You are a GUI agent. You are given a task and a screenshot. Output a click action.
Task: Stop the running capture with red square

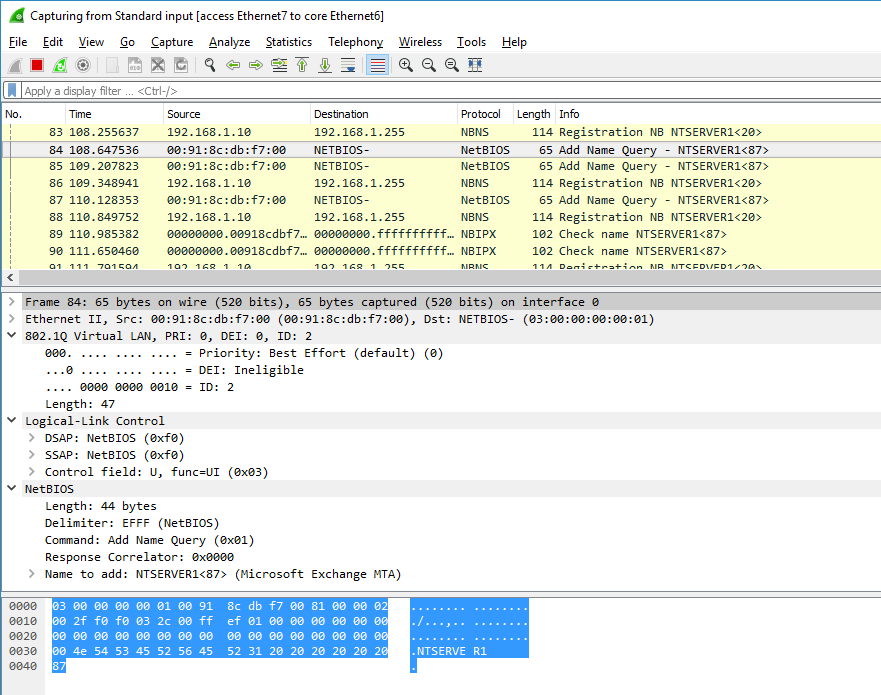(x=37, y=65)
